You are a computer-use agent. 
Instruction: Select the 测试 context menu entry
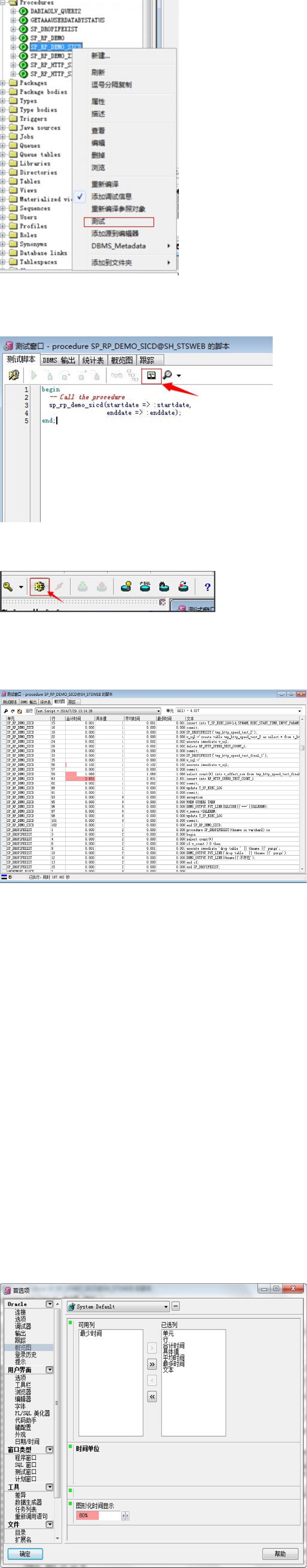pyautogui.click(x=98, y=221)
